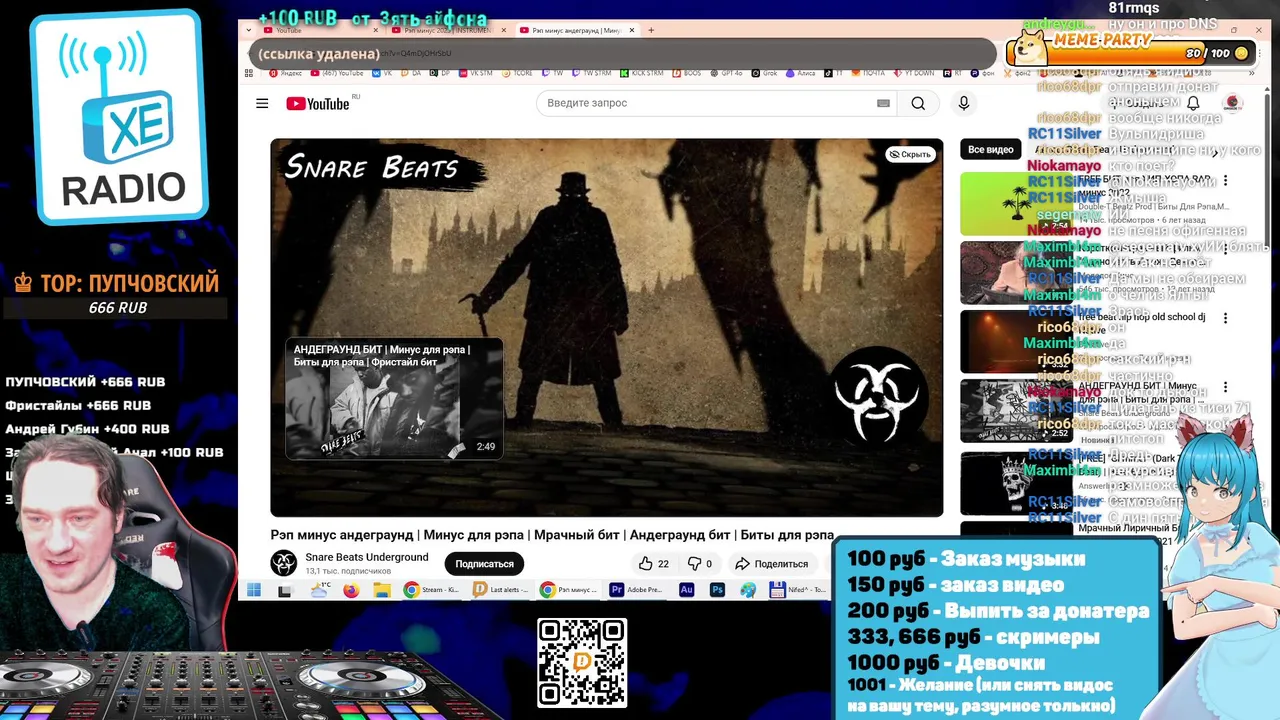Image resolution: width=1280 pixels, height=720 pixels.
Task: Like the video with thumbs-up (22)
Action: click(x=653, y=564)
